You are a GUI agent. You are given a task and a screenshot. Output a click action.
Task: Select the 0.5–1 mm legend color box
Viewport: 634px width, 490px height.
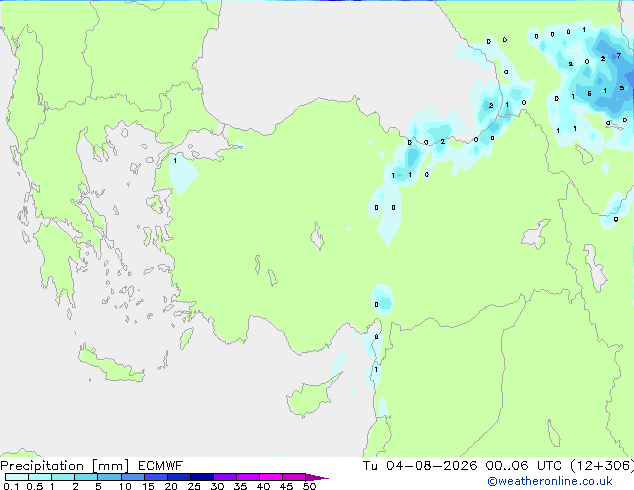40,477
